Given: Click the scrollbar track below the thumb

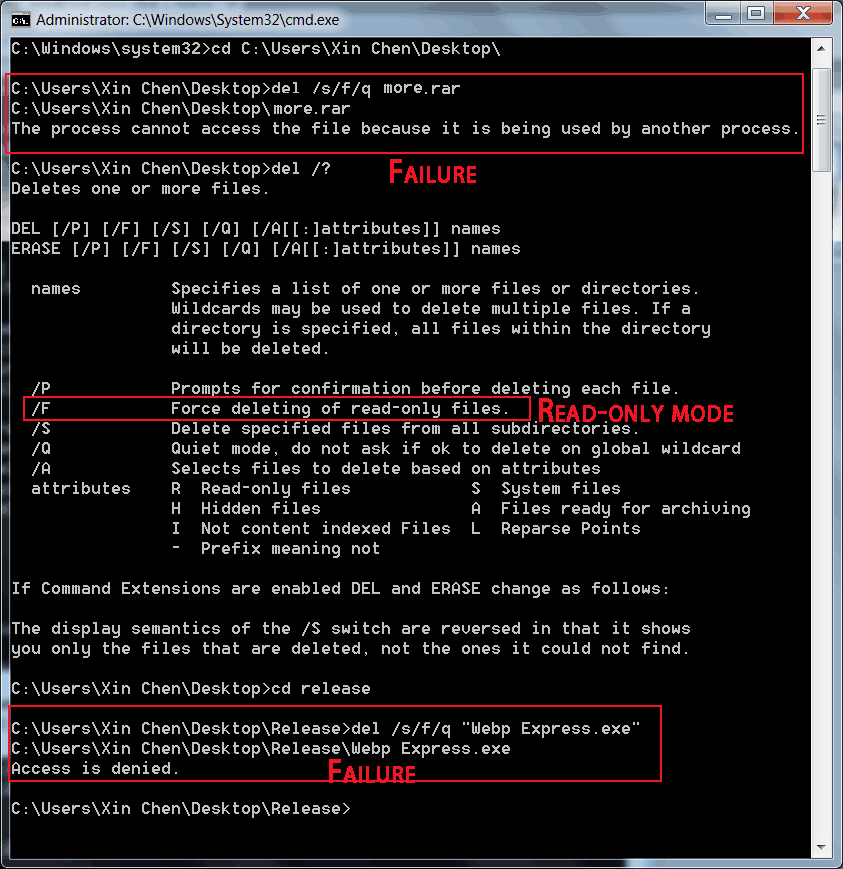Looking at the screenshot, I should pos(821,504).
